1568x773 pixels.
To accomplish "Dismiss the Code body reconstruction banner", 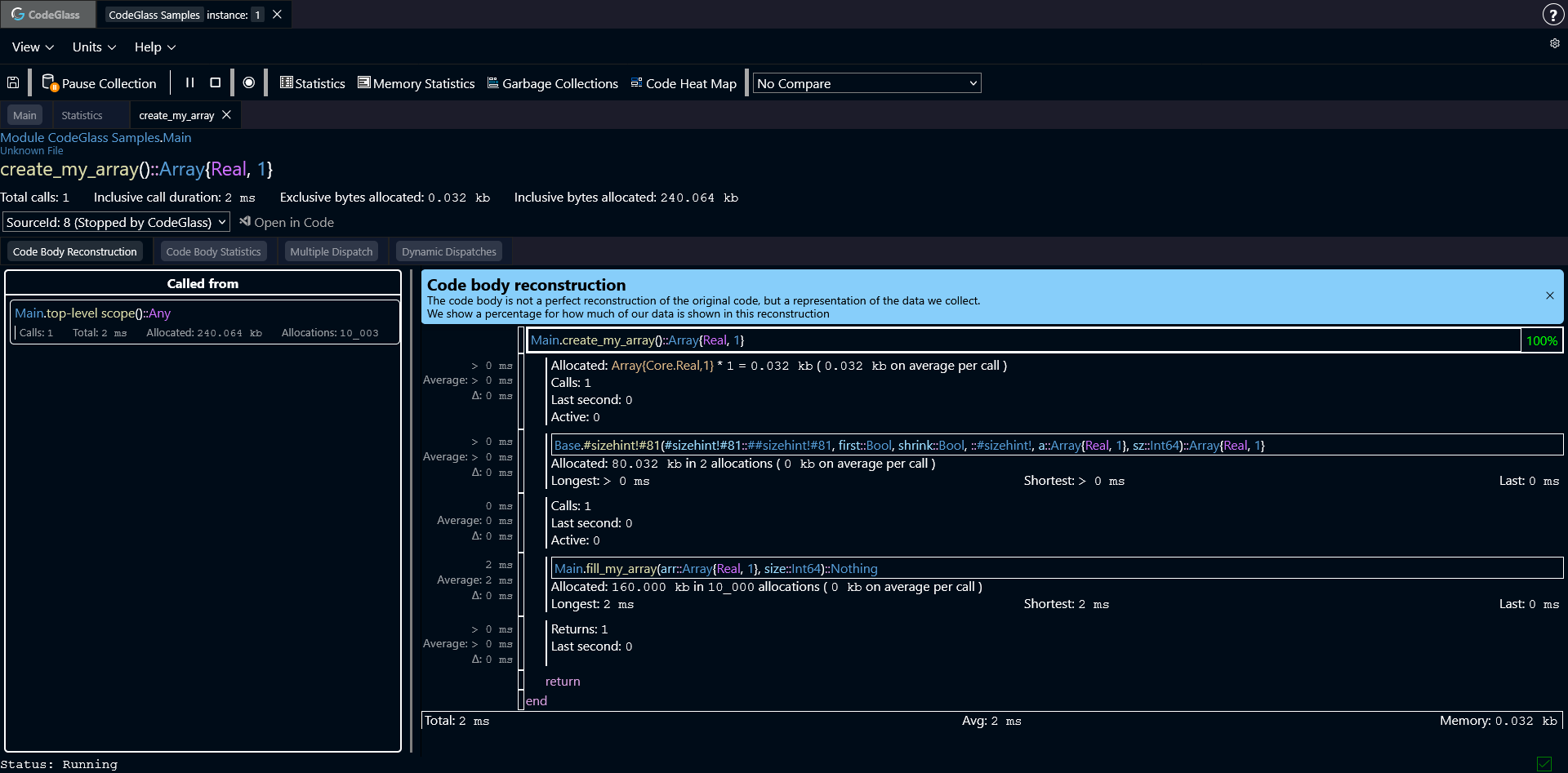I will click(x=1549, y=295).
